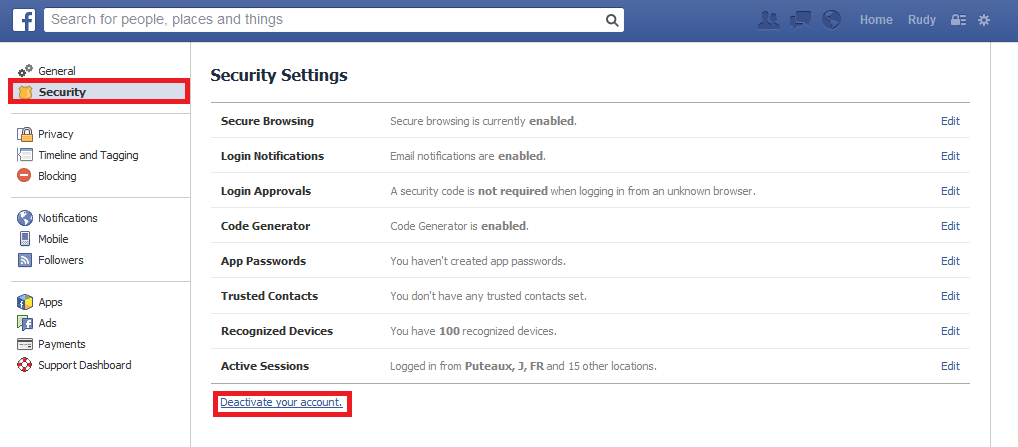1018x447 pixels.
Task: Open Apps settings
Action: pyautogui.click(x=51, y=302)
